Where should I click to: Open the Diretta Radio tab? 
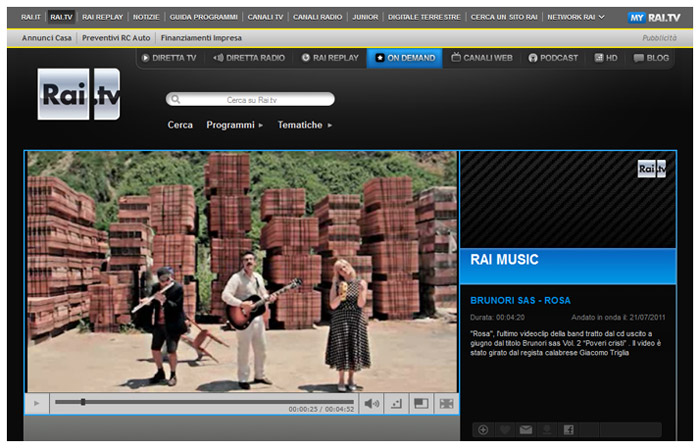pyautogui.click(x=249, y=58)
